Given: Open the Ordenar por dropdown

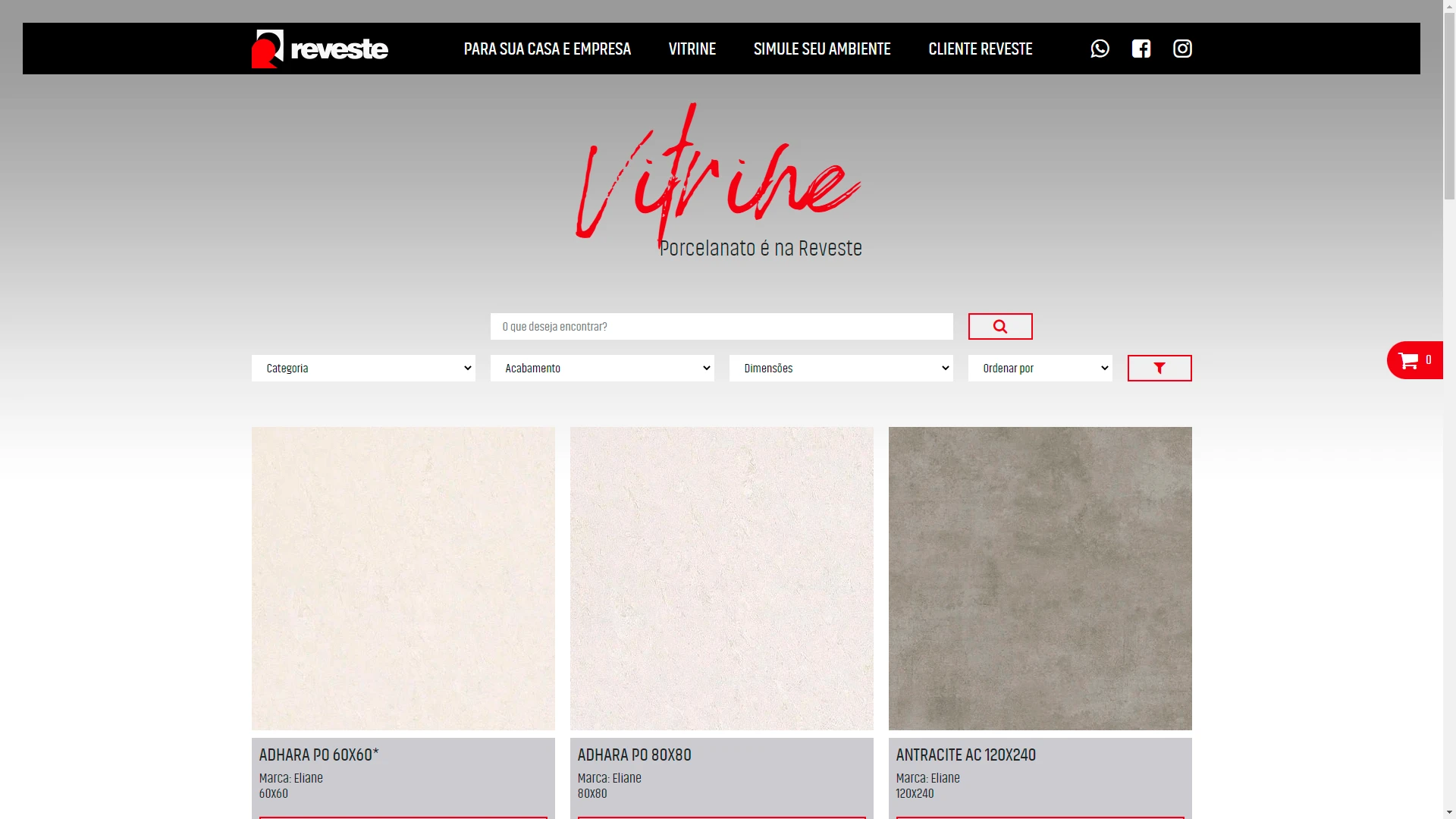Looking at the screenshot, I should pos(1040,368).
